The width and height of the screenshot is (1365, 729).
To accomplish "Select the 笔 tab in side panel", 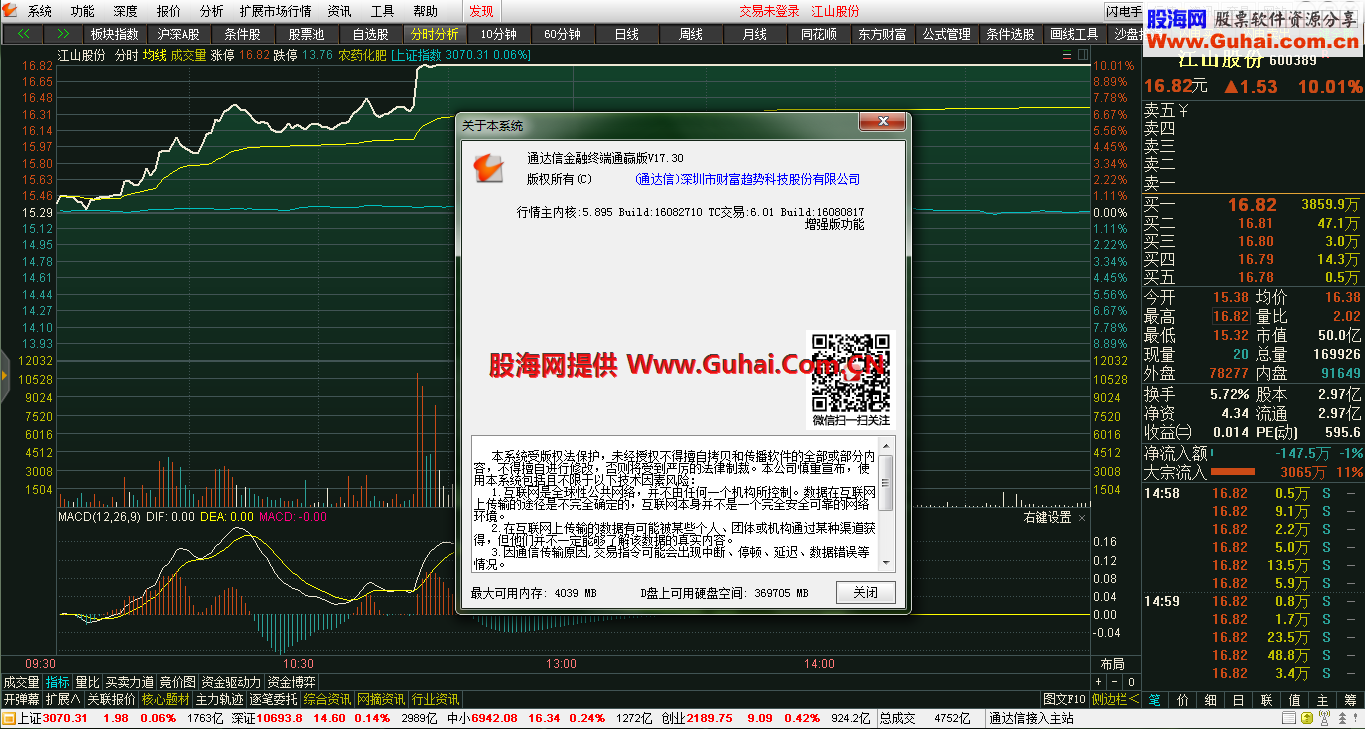I will (x=1155, y=700).
